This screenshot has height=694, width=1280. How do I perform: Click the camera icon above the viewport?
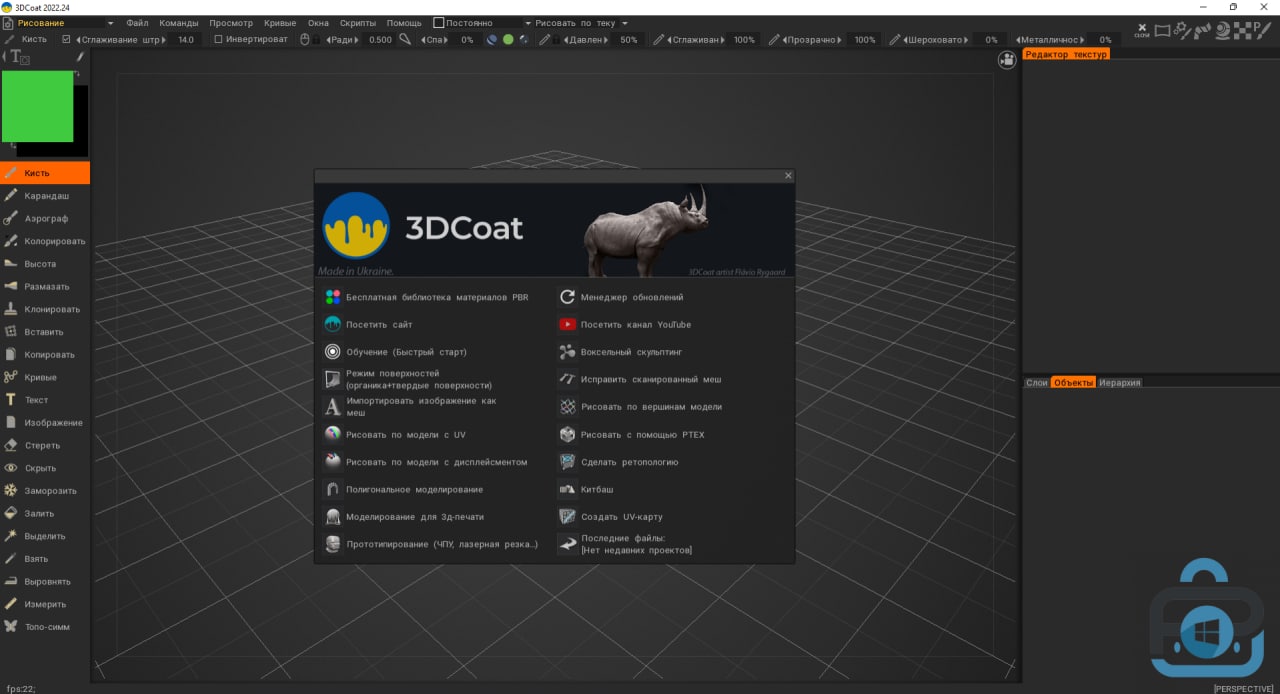coord(1007,60)
